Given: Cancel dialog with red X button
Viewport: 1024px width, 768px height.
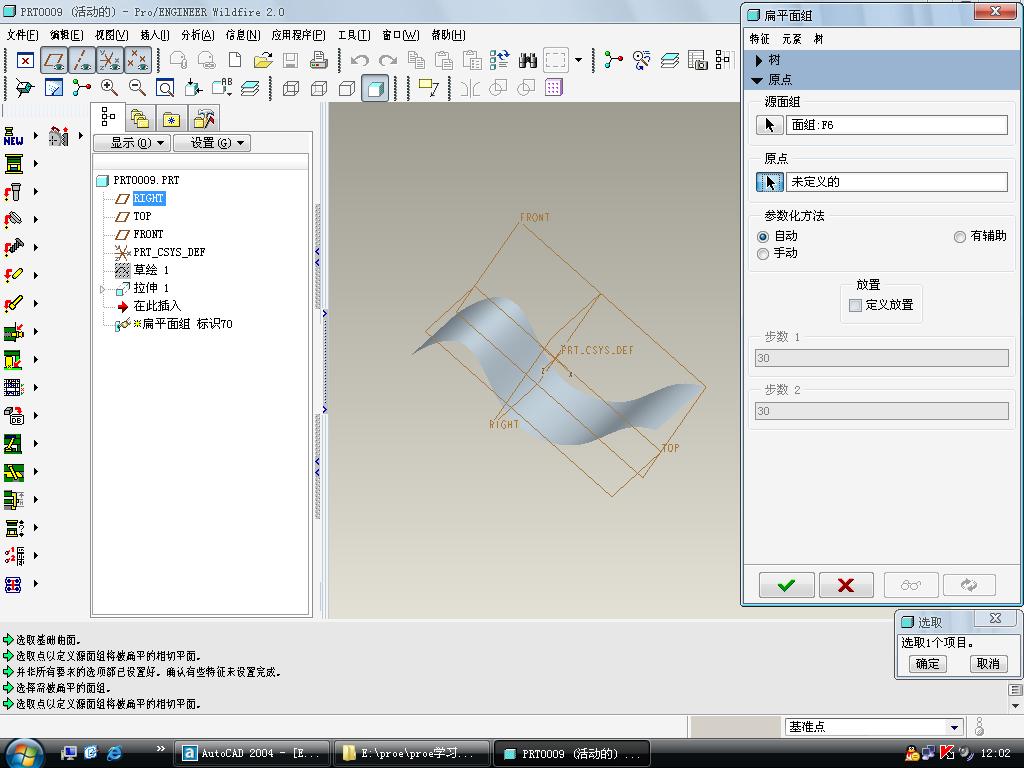Looking at the screenshot, I should click(x=846, y=586).
